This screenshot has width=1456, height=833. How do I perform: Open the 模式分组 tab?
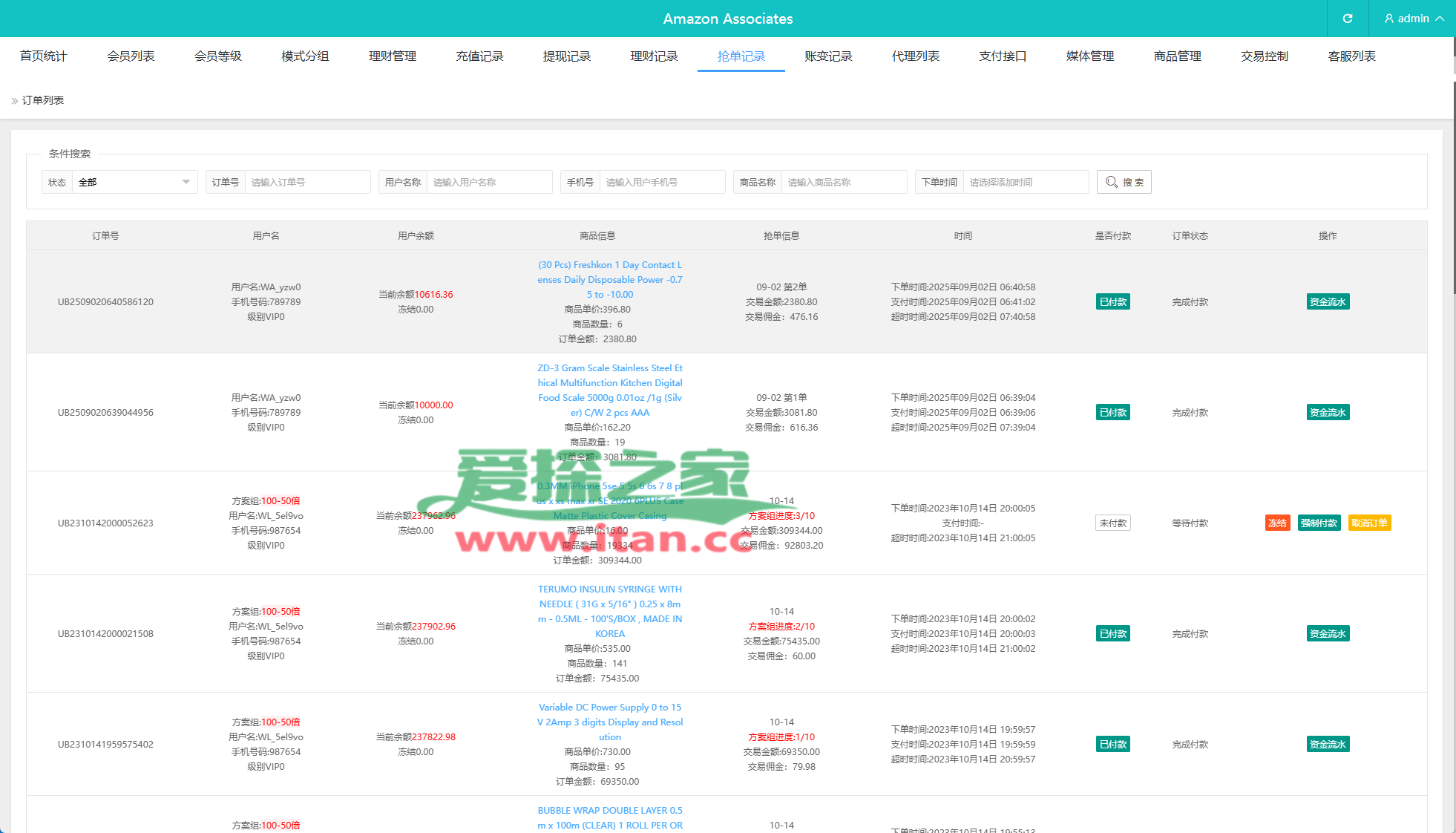305,56
